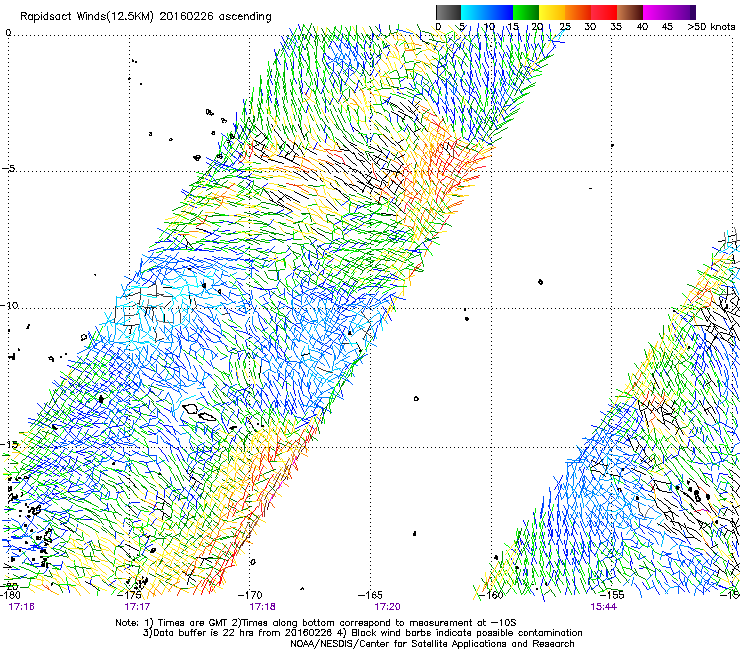Click the purple "17:16" time label
Image resolution: width=740 pixels, height=650 pixels.
click(22, 607)
